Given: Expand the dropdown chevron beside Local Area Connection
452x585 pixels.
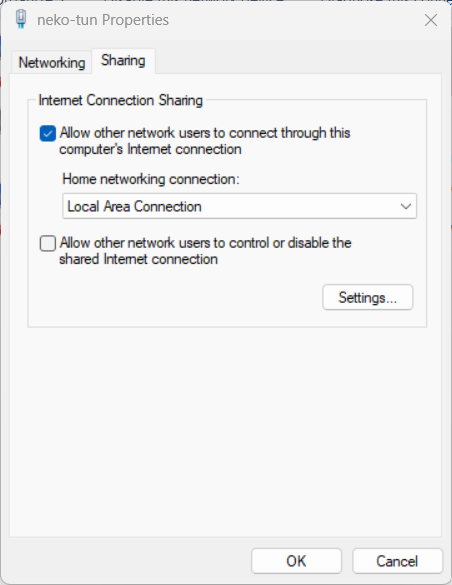Looking at the screenshot, I should 405,206.
